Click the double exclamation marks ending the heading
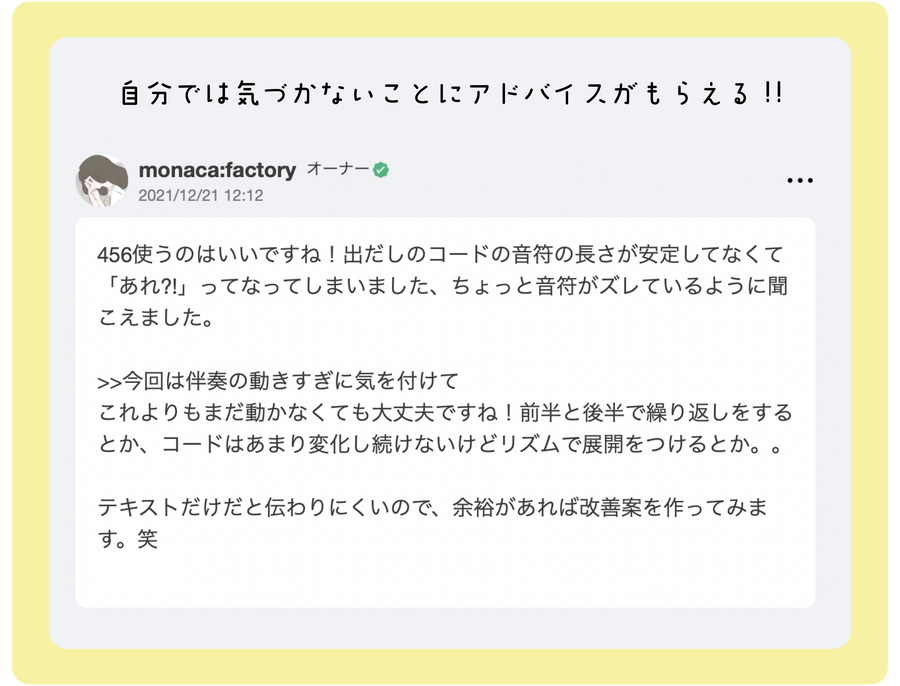The width and height of the screenshot is (900, 686). click(773, 93)
